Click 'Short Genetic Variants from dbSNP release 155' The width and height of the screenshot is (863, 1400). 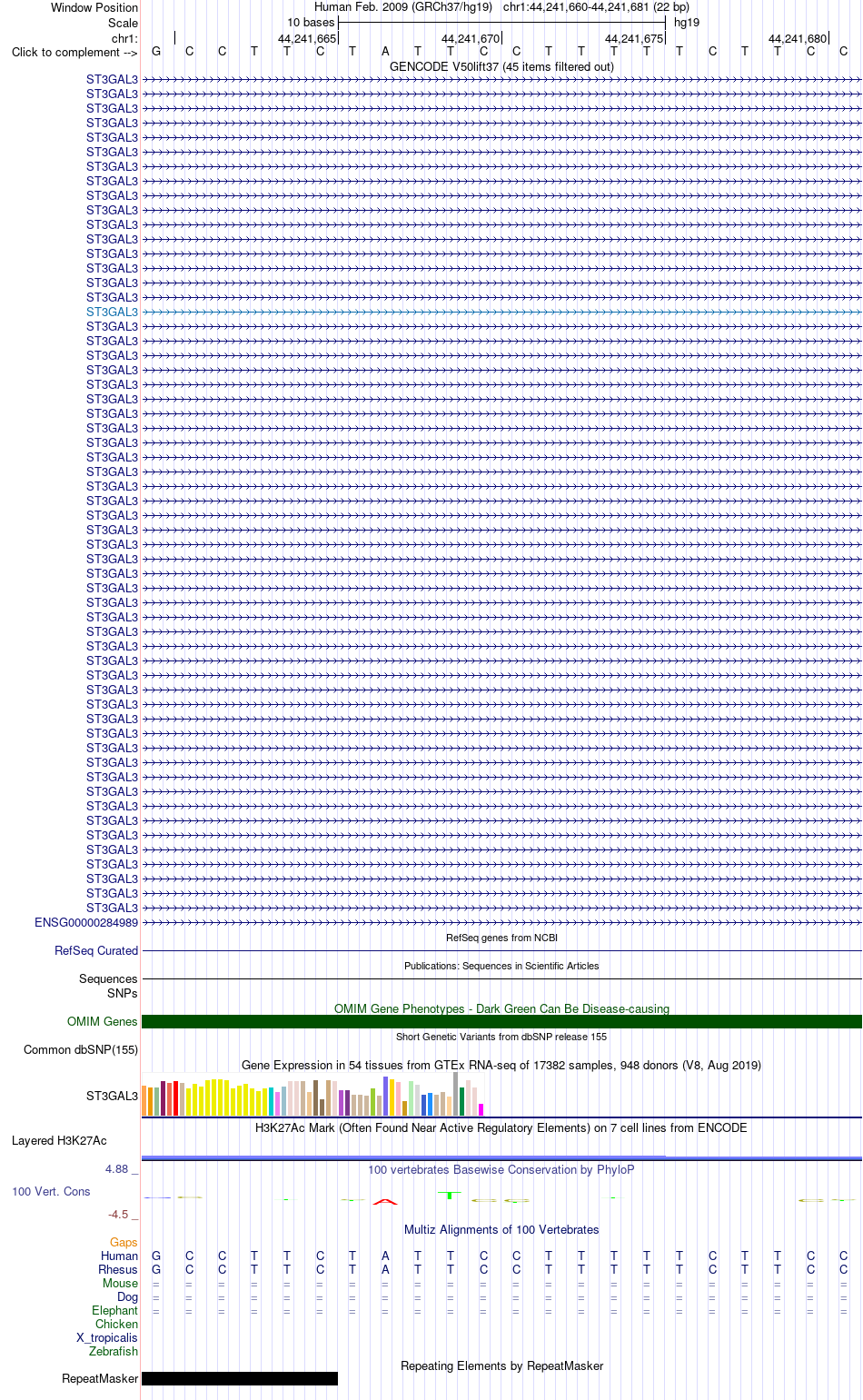tap(501, 1037)
